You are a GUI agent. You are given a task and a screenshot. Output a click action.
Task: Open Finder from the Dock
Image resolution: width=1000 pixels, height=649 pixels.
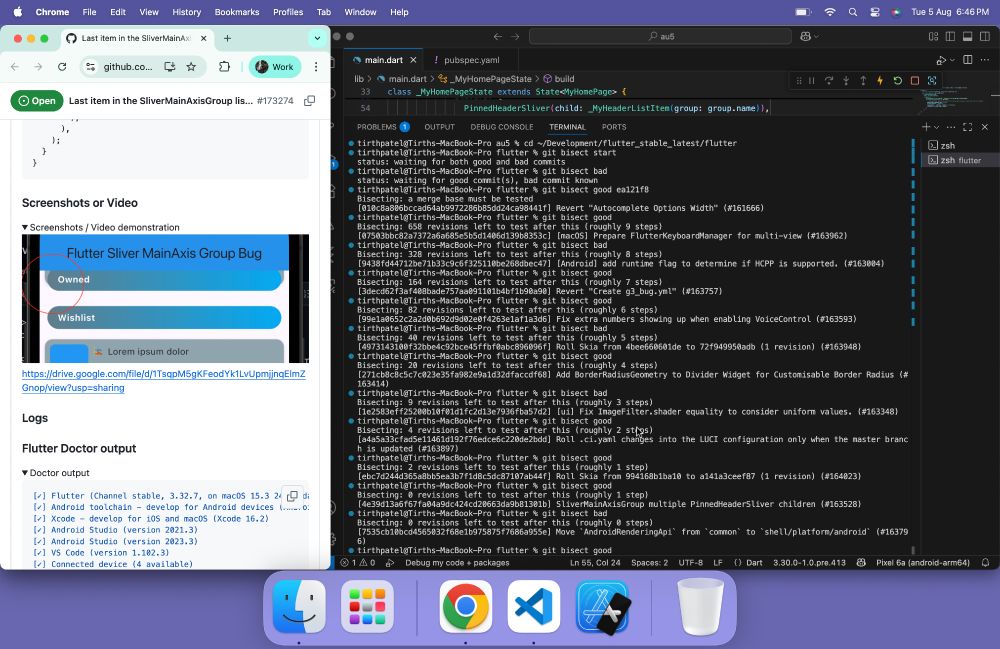tap(299, 607)
